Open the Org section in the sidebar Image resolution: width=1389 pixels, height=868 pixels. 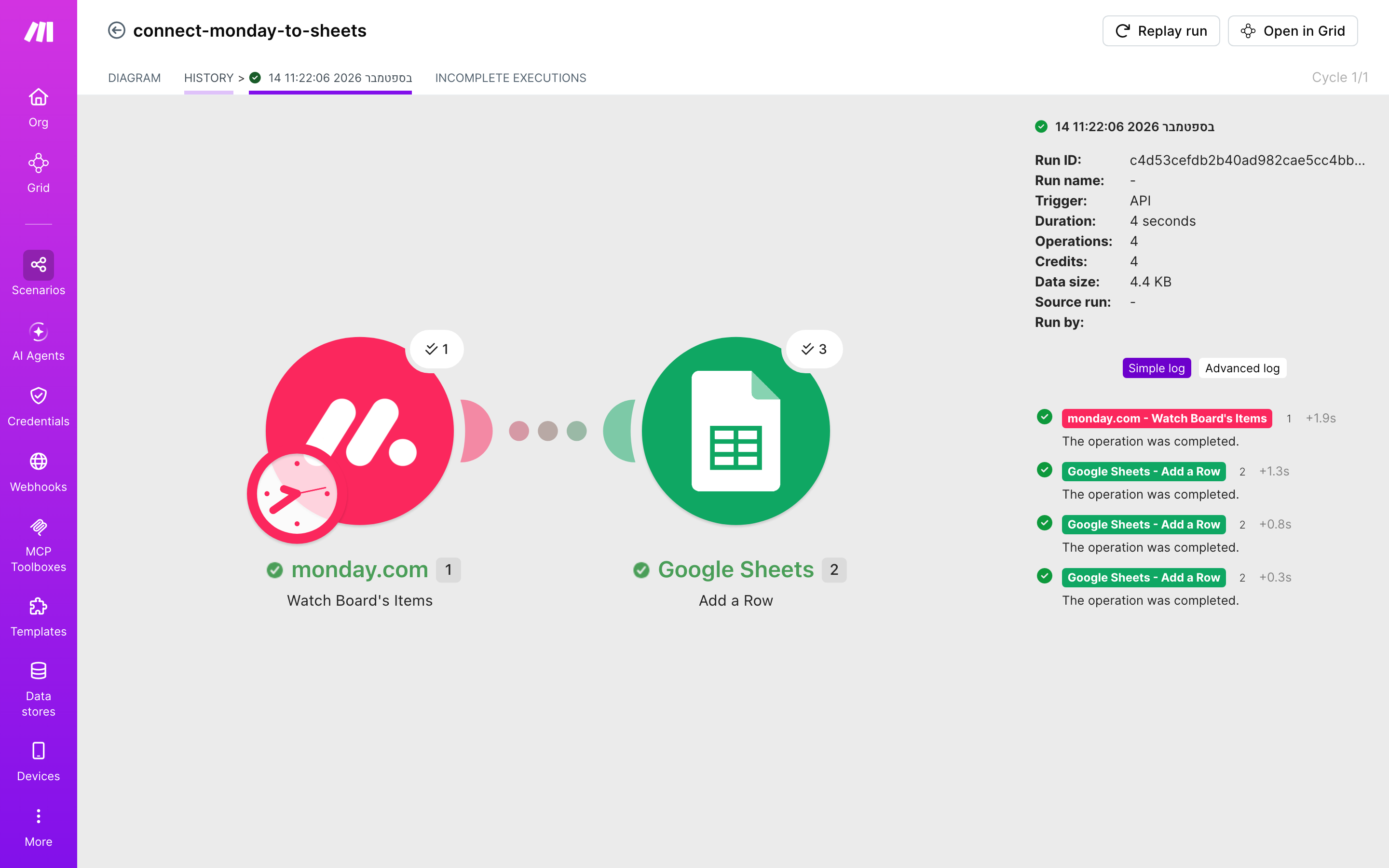click(x=39, y=108)
